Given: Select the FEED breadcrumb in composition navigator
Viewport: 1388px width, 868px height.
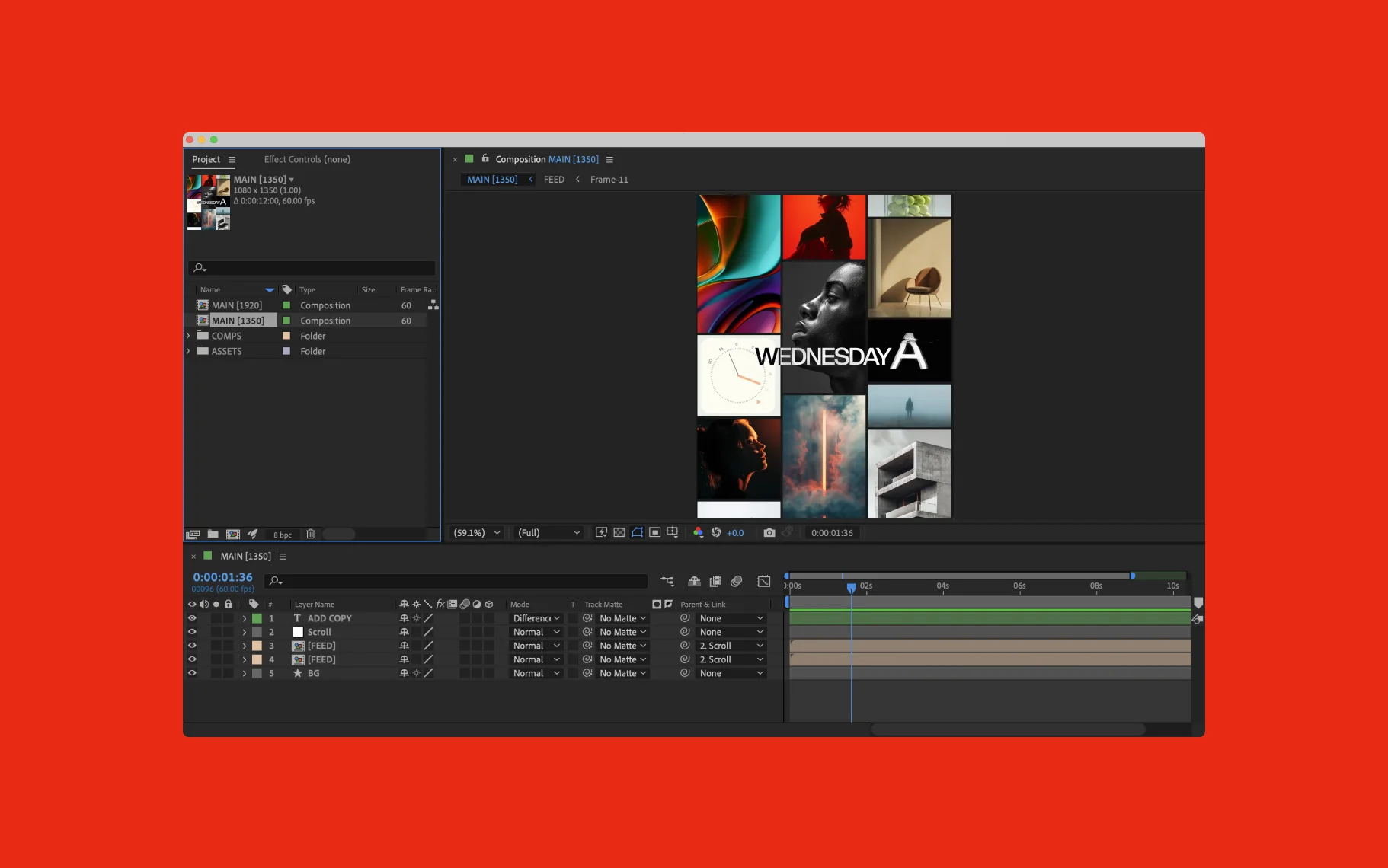Looking at the screenshot, I should pyautogui.click(x=554, y=180).
